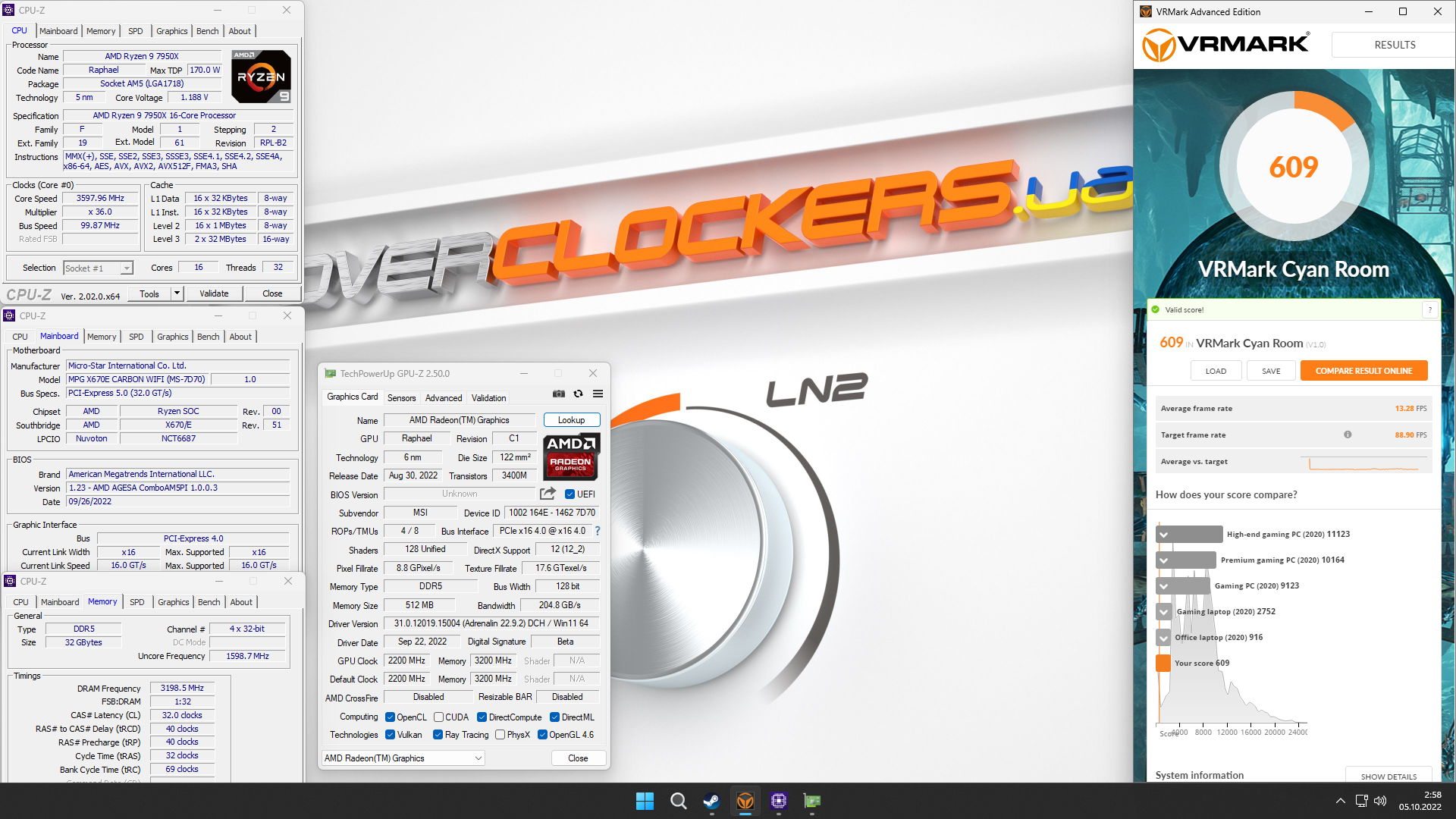Click Valid score help question icon
Viewport: 1456px width, 819px height.
tap(1430, 309)
